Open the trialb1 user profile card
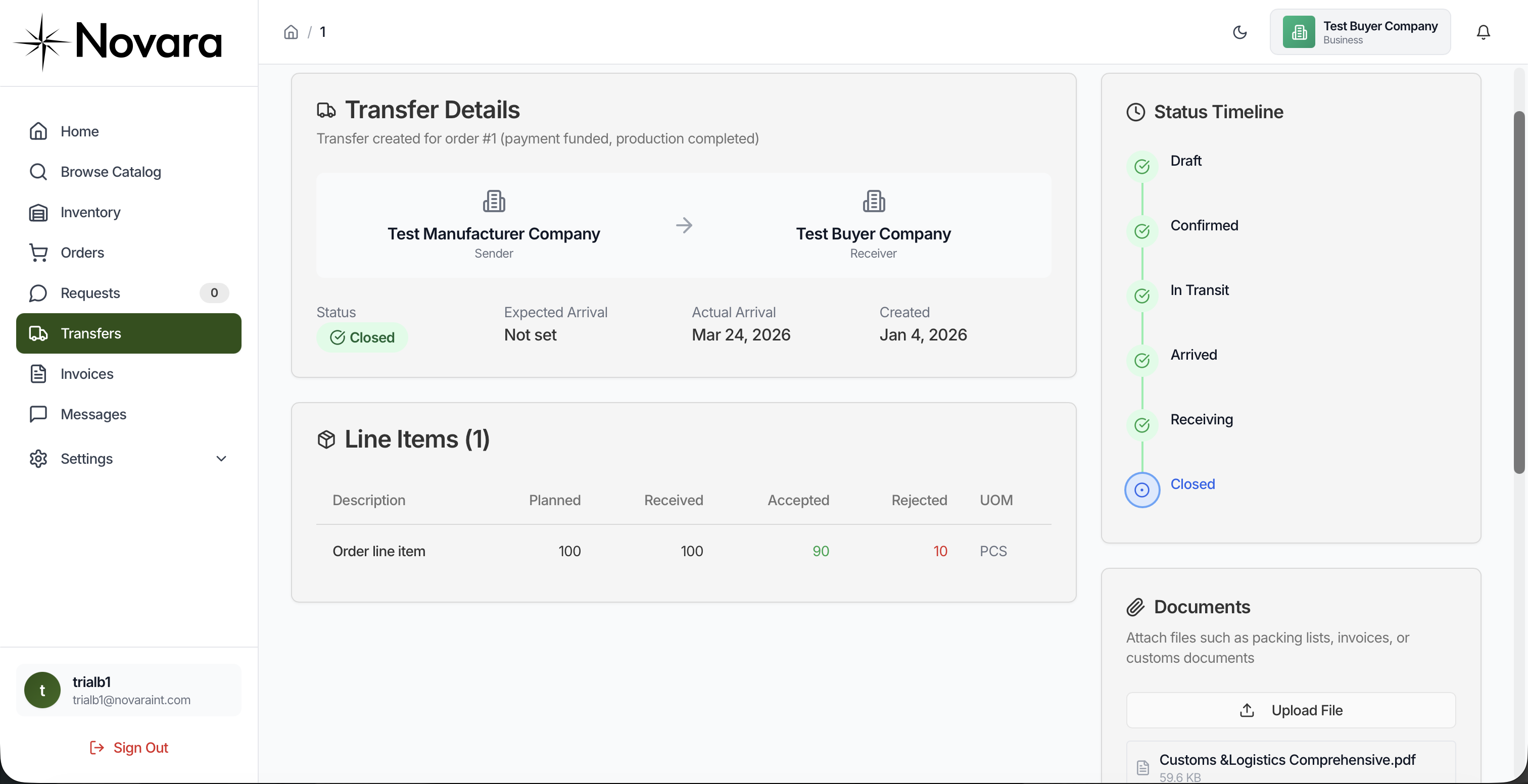This screenshot has height=784, width=1528. [129, 690]
